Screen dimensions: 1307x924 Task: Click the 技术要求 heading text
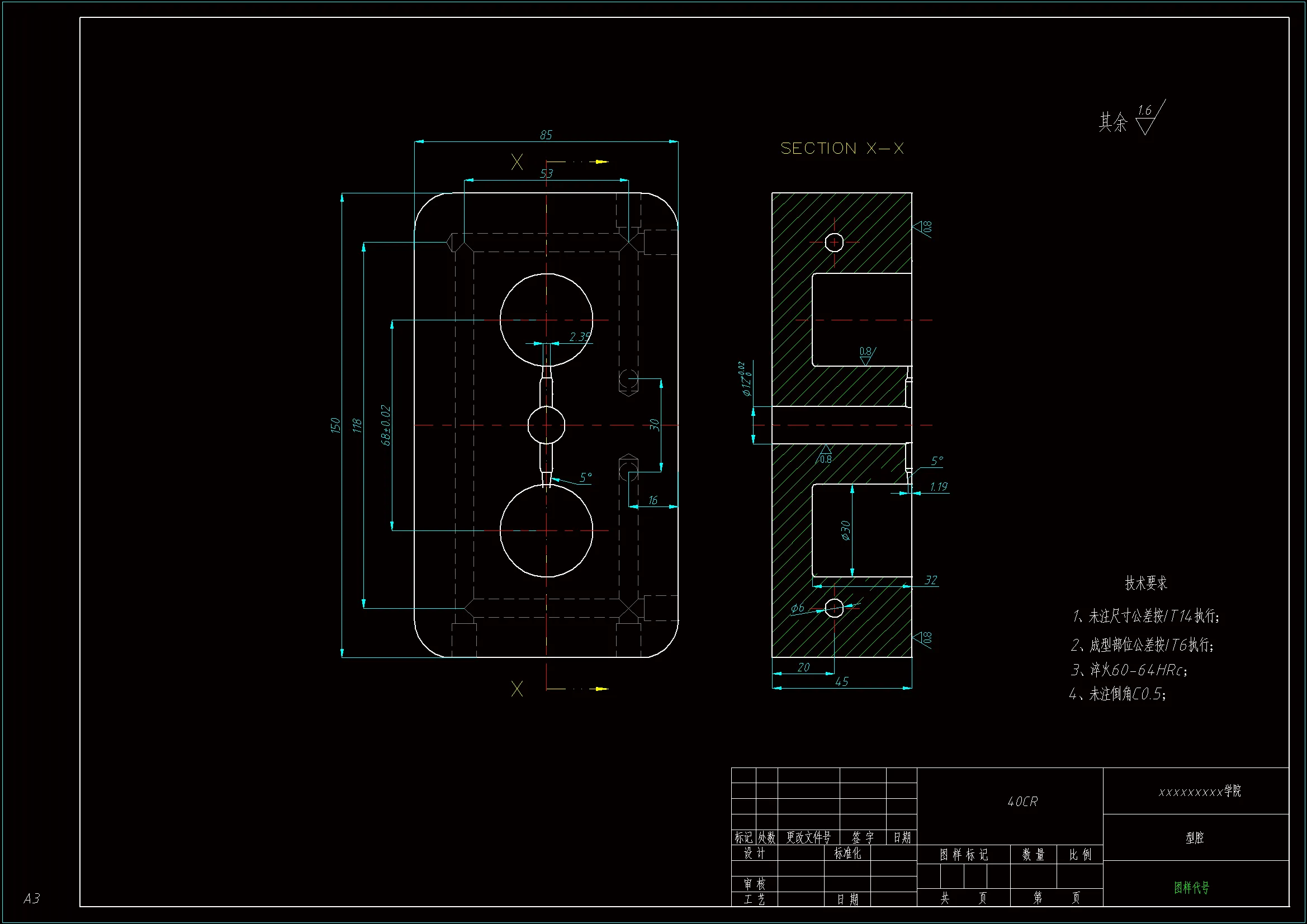click(x=1146, y=583)
